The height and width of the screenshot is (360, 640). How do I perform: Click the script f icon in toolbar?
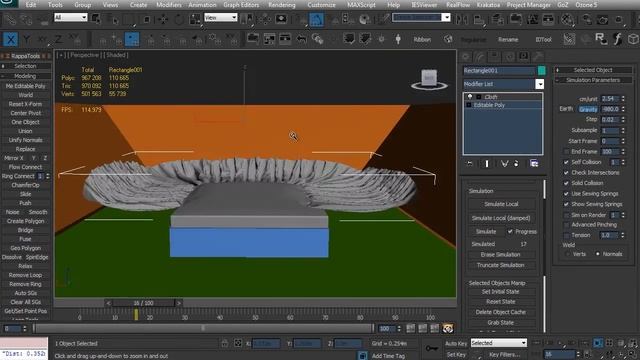618,39
